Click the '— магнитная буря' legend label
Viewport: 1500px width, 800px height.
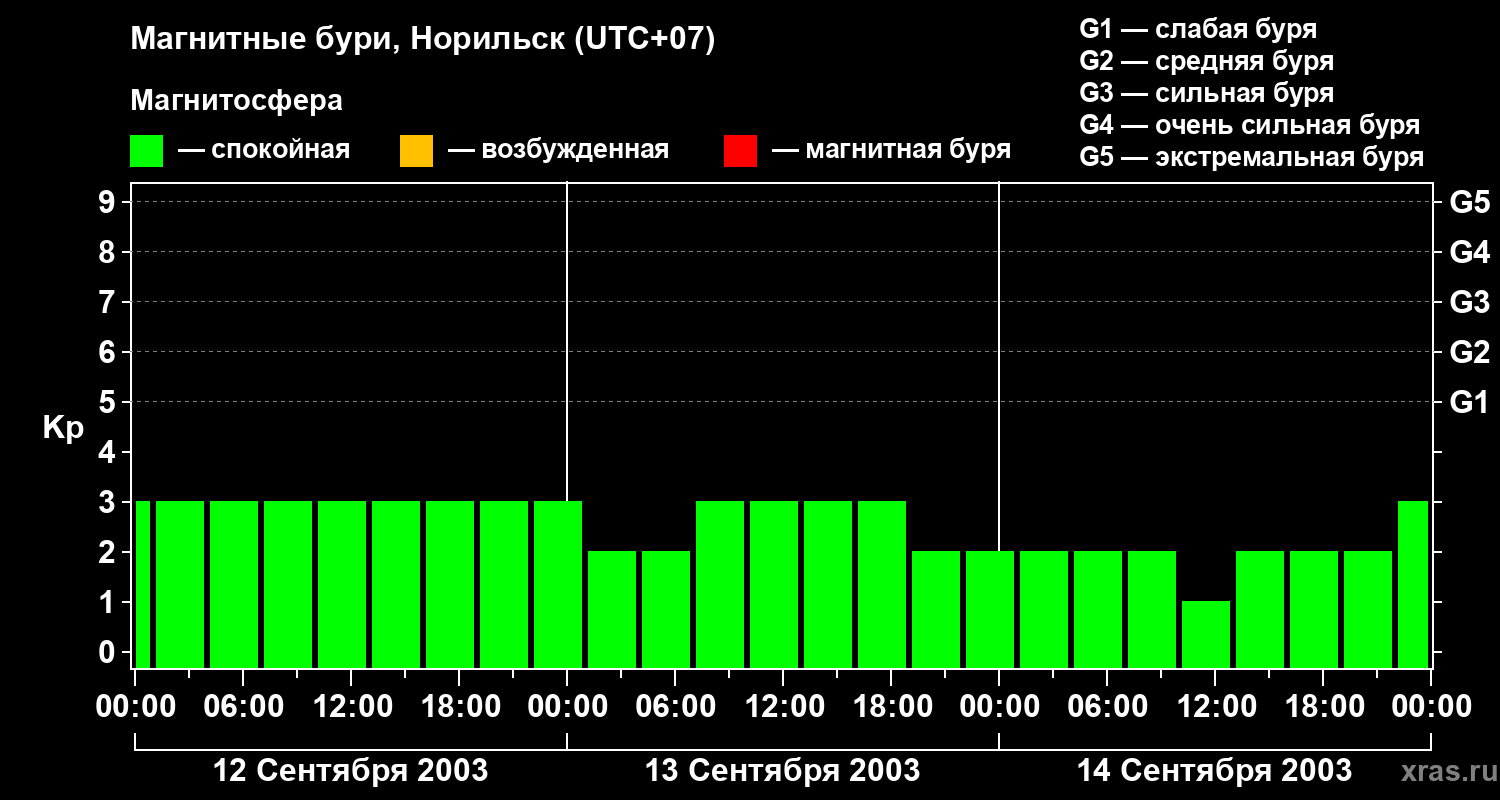click(x=891, y=150)
